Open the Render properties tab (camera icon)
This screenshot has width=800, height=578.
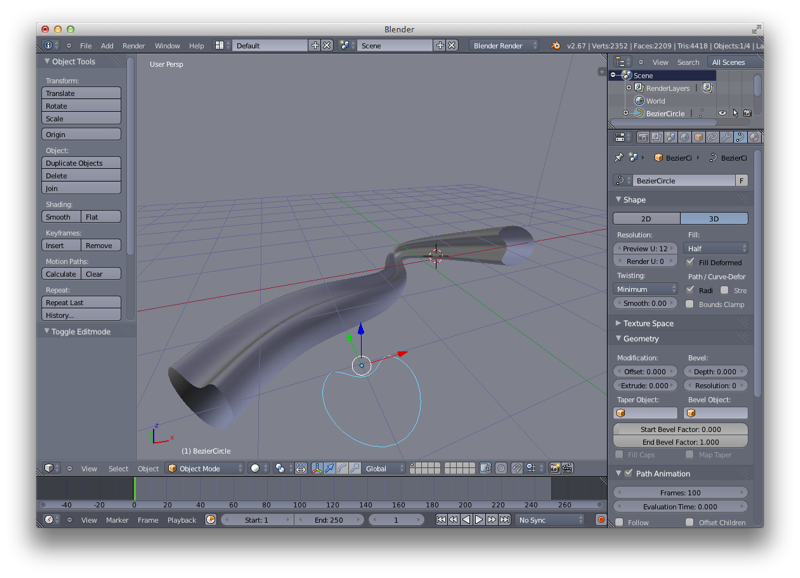(643, 137)
